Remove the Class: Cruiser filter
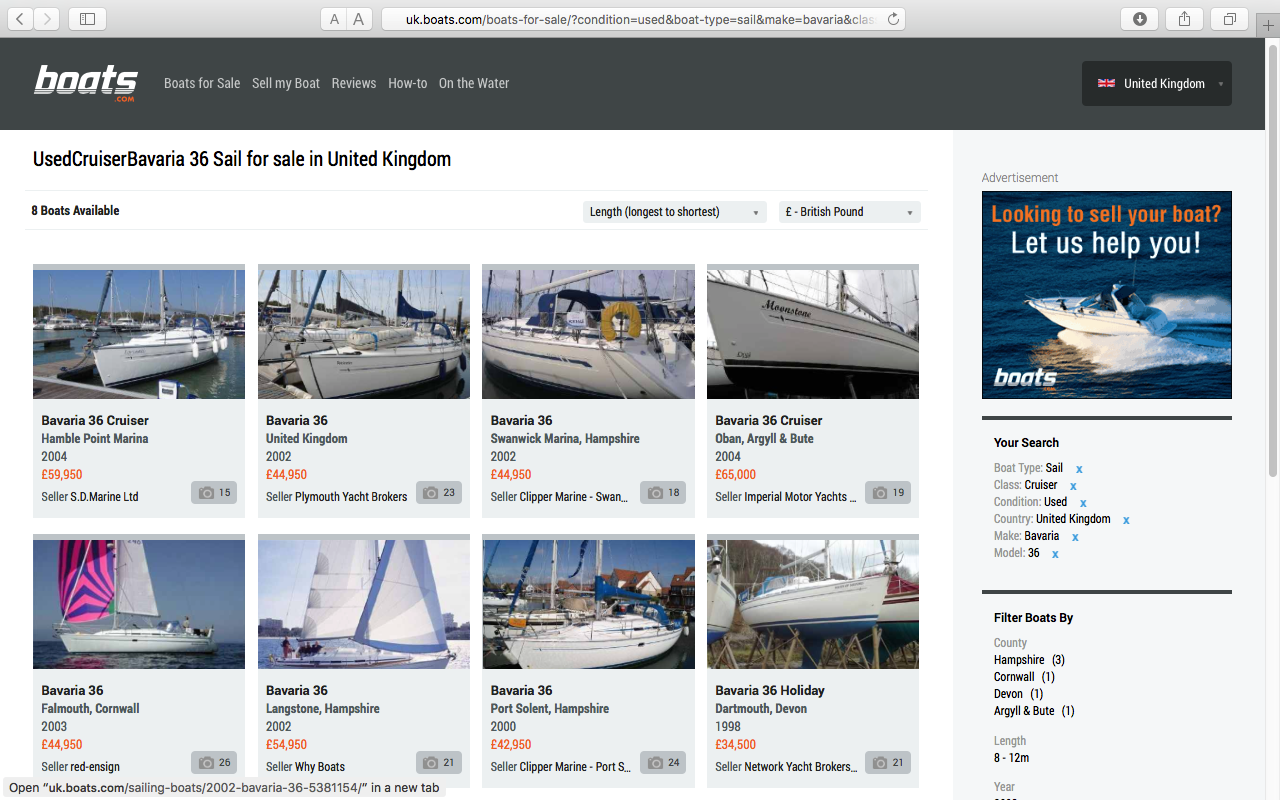The width and height of the screenshot is (1280, 800). (x=1073, y=486)
